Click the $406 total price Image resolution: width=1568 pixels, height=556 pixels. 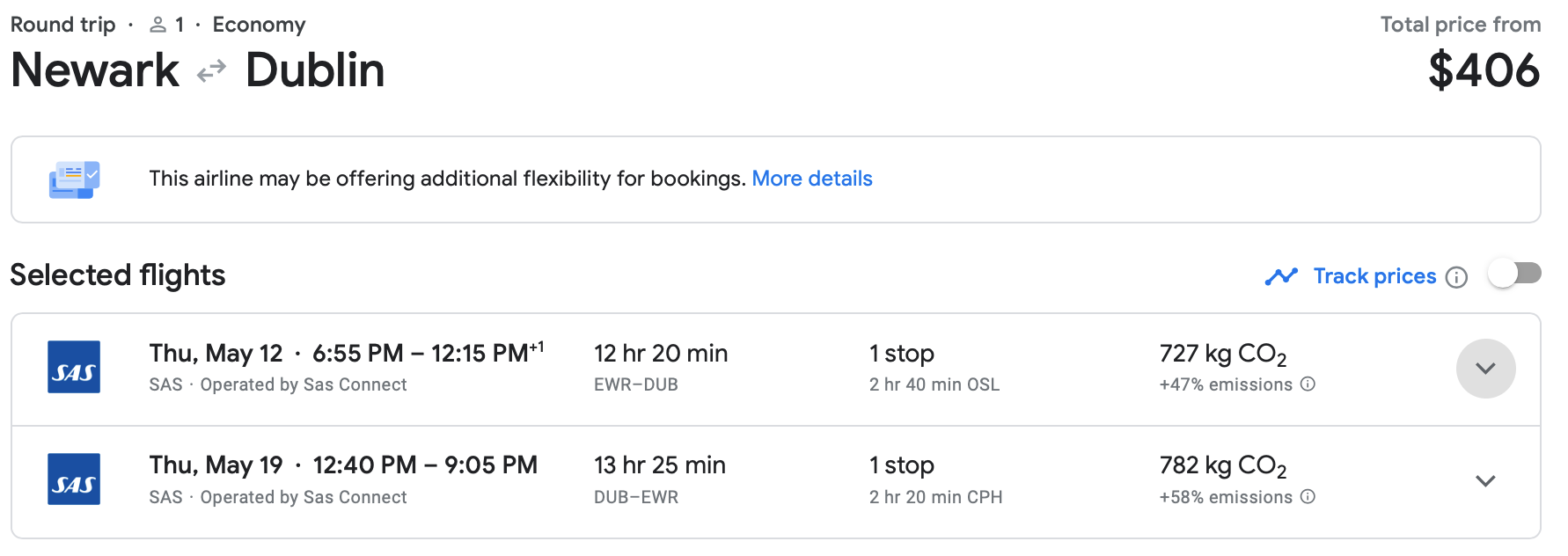(x=1484, y=70)
